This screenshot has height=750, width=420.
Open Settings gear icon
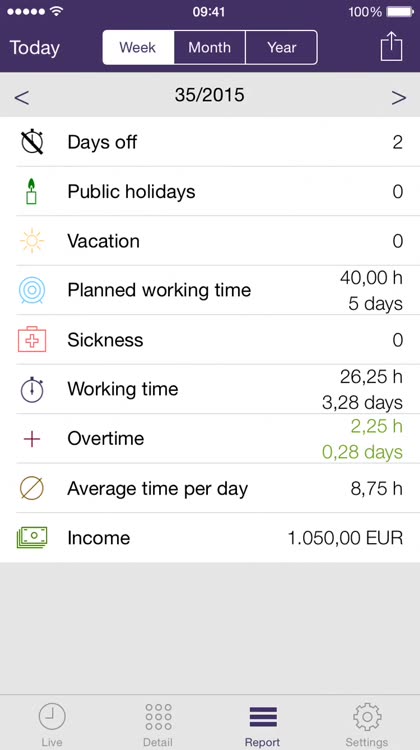click(x=367, y=717)
